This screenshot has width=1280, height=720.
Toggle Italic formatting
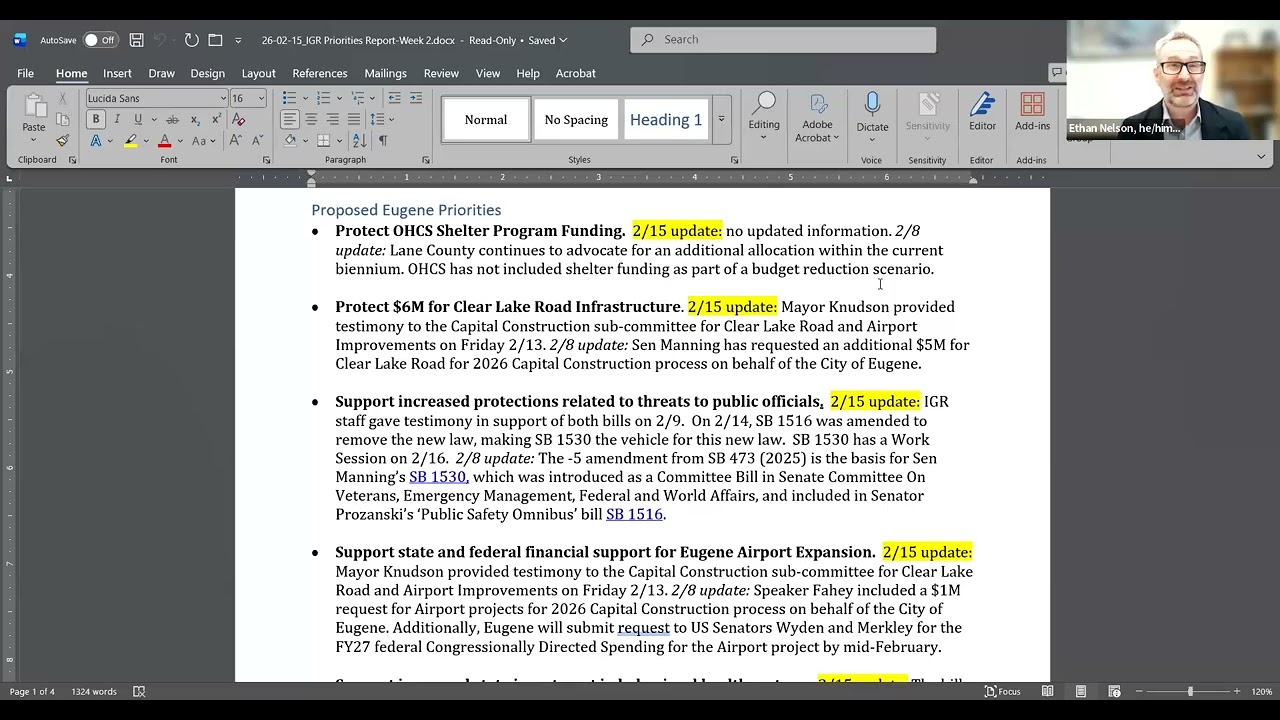coord(116,119)
